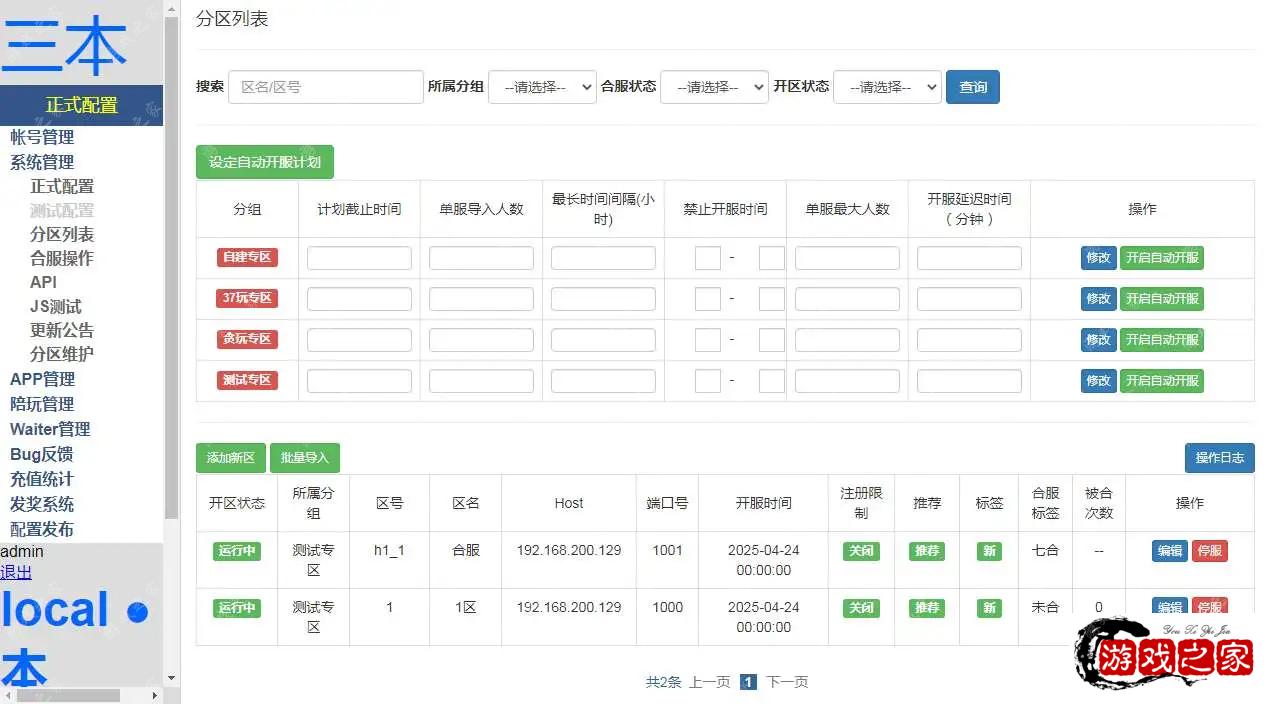Click the 区名/区号 search input field

coord(326,87)
